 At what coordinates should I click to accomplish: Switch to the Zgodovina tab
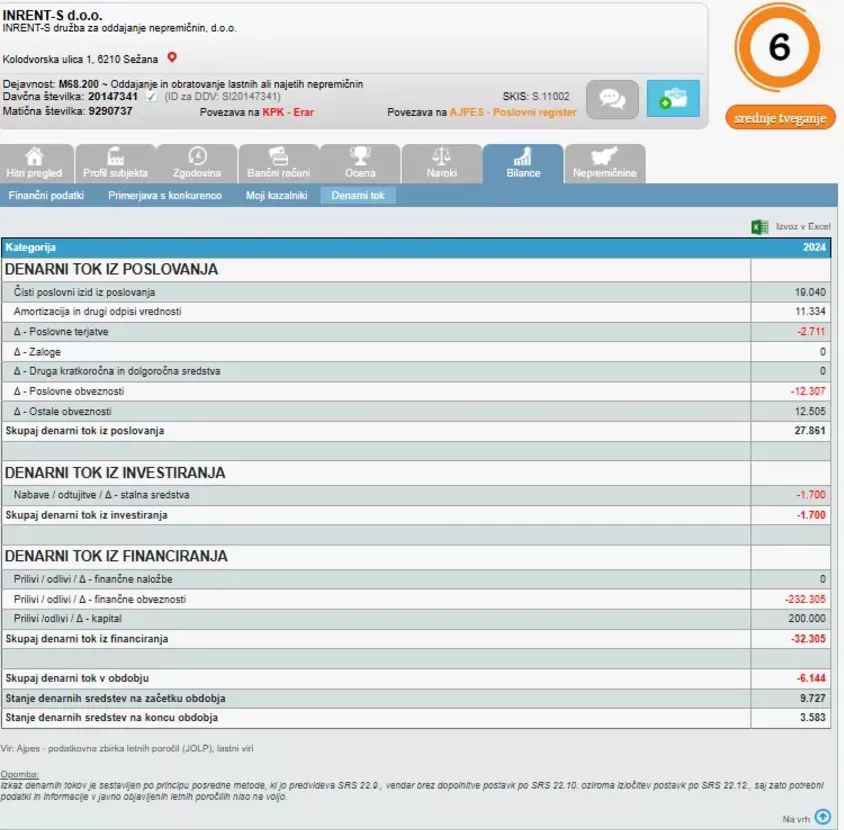pos(197,164)
